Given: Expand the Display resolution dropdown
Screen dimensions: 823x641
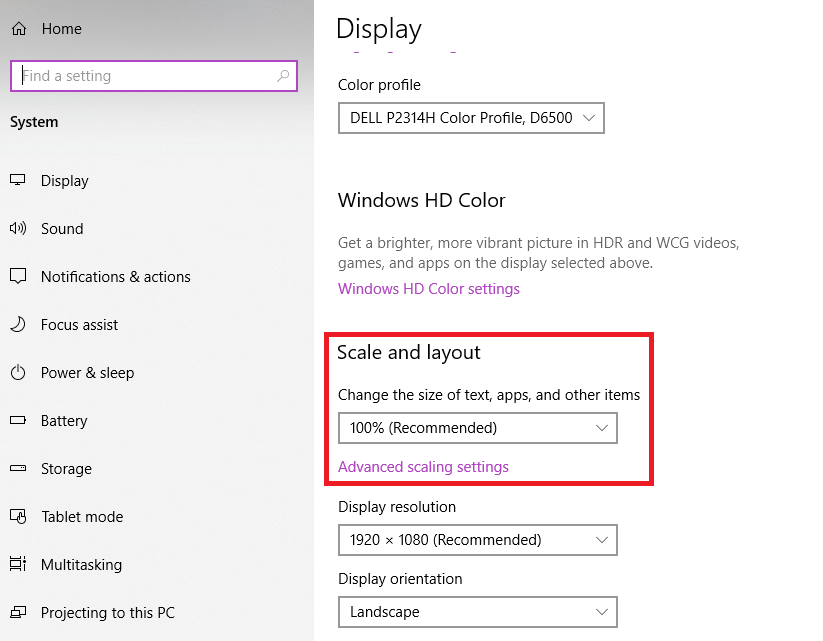Looking at the screenshot, I should [x=477, y=540].
